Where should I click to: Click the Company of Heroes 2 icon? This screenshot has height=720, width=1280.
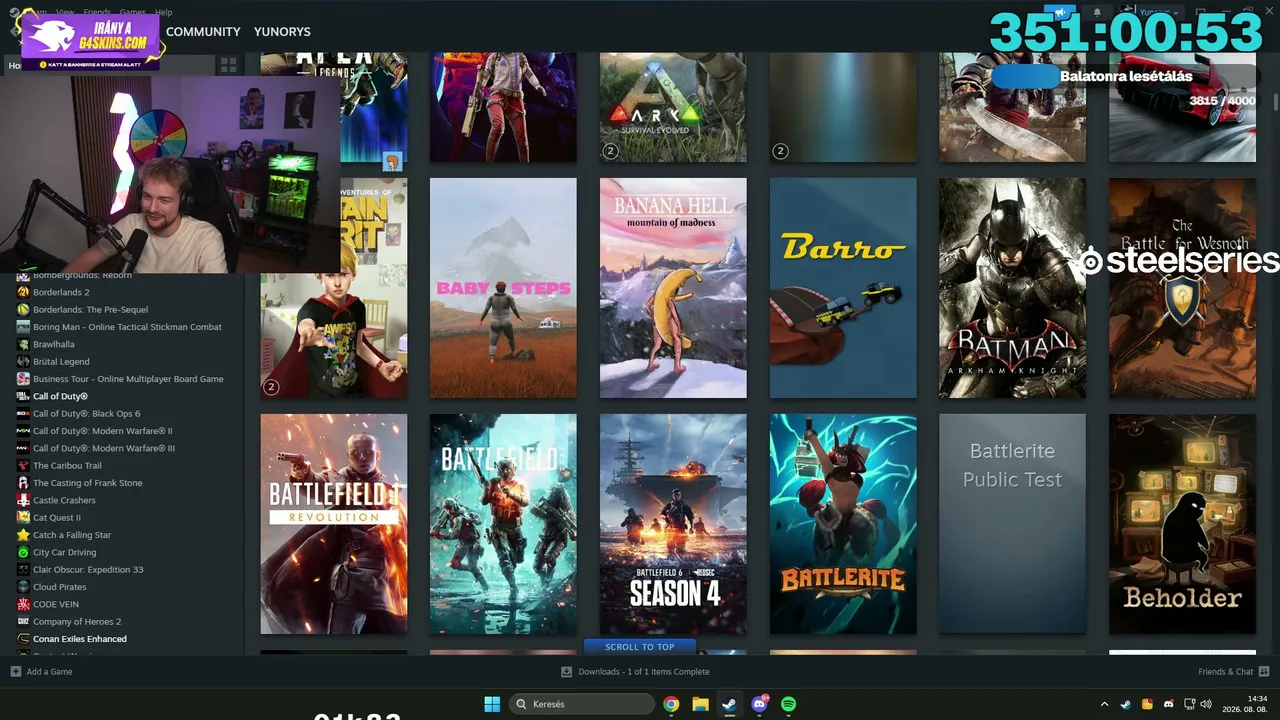click(23, 621)
